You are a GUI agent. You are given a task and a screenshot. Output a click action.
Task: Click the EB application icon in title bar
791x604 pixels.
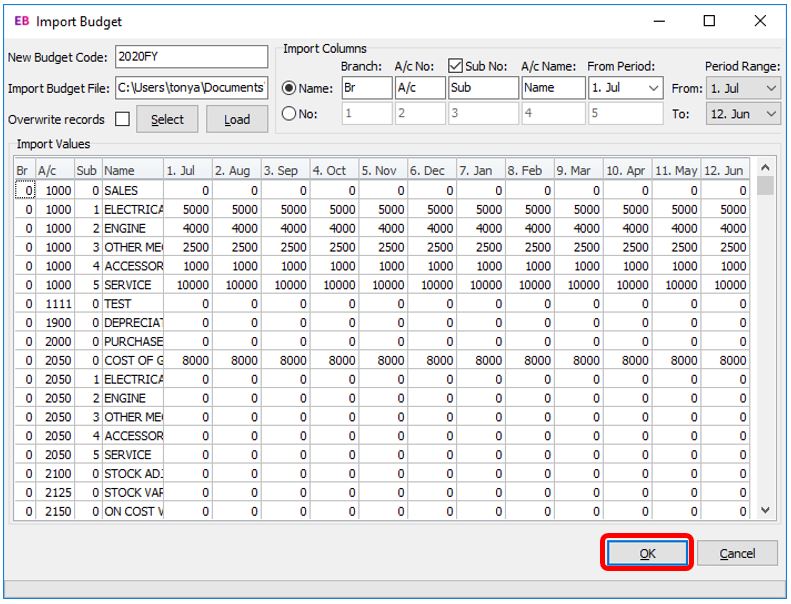click(x=20, y=21)
